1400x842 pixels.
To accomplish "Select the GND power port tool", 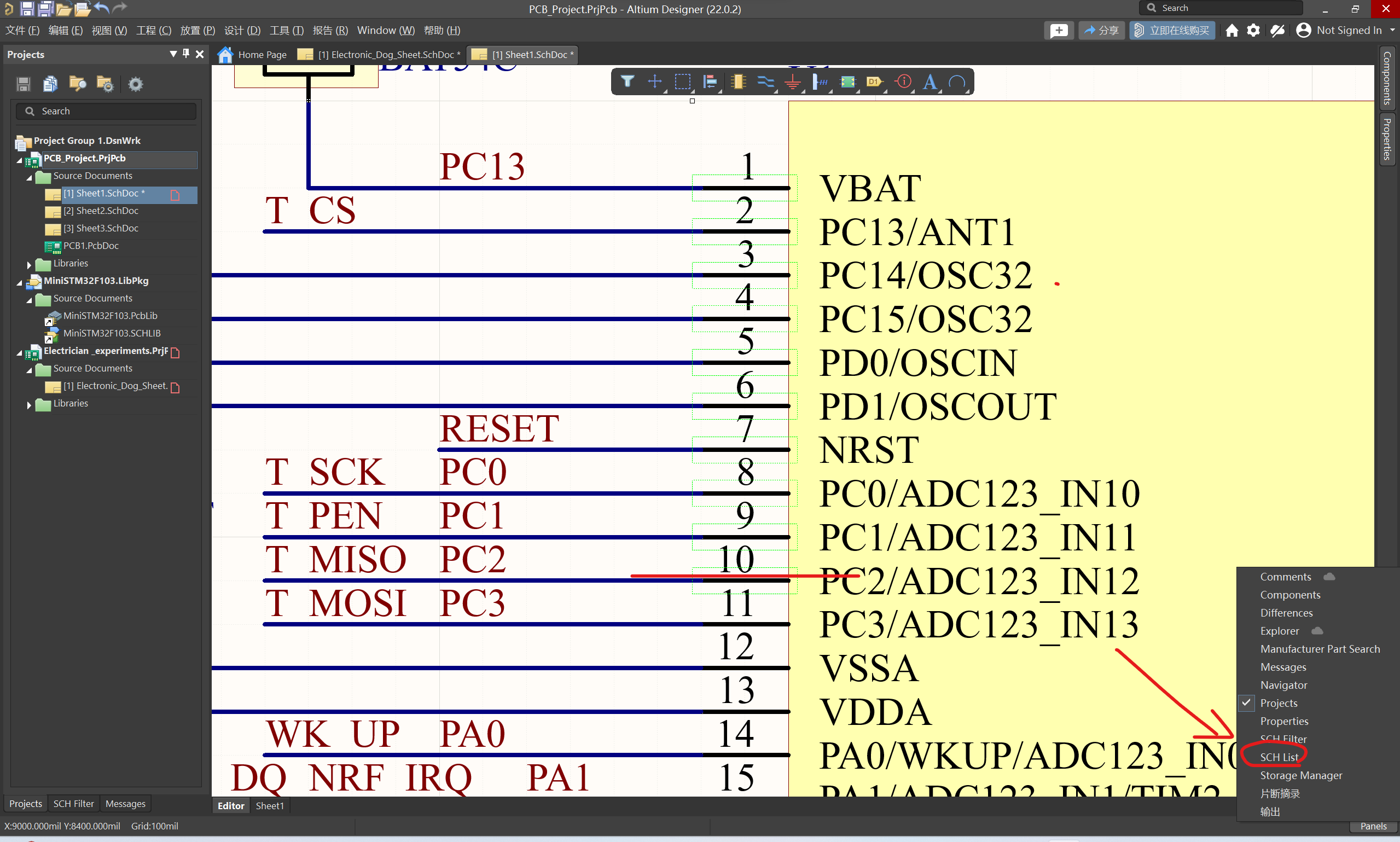I will tap(793, 82).
